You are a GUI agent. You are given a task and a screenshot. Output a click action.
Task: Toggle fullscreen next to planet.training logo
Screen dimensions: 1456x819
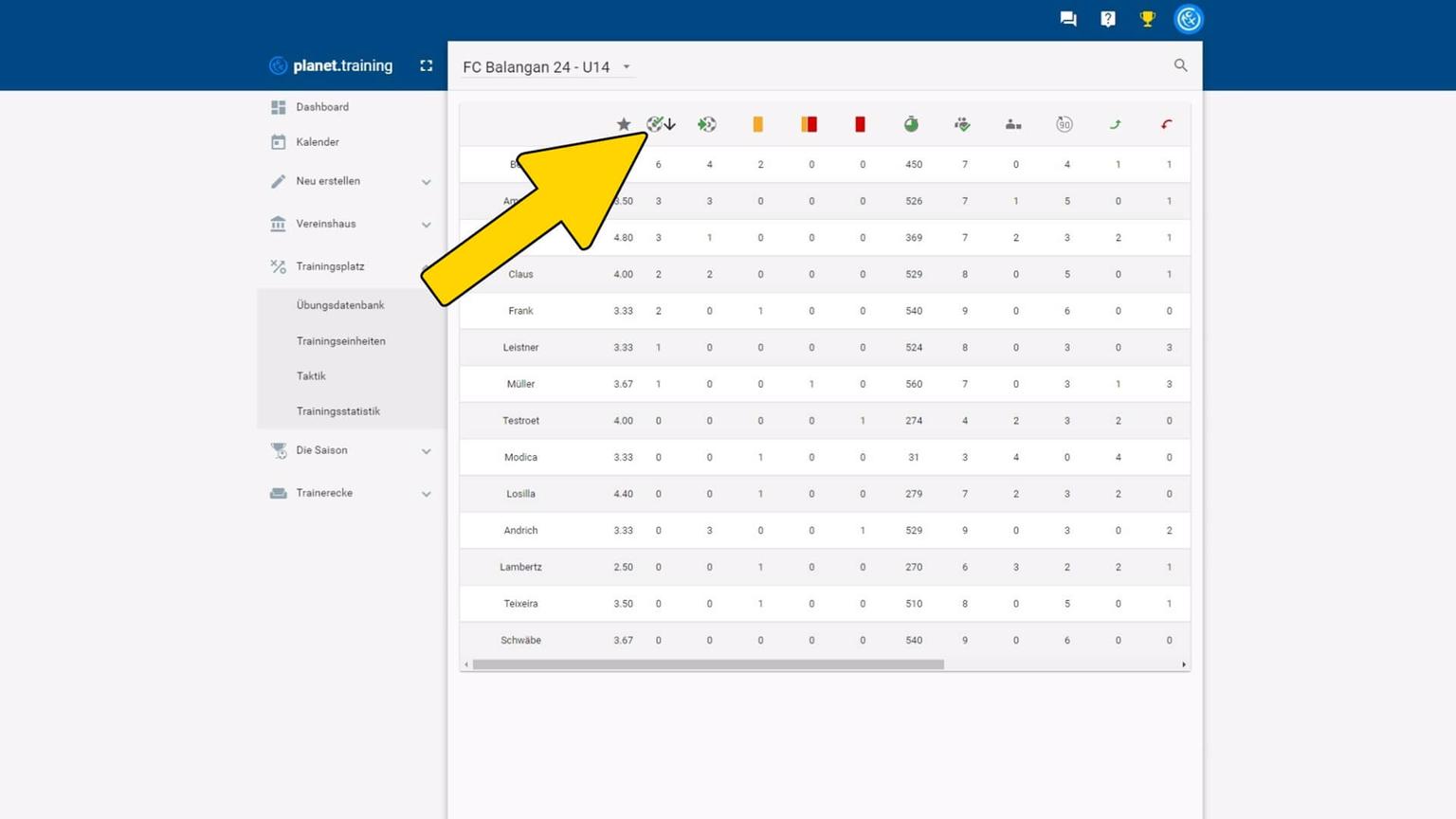pos(427,65)
